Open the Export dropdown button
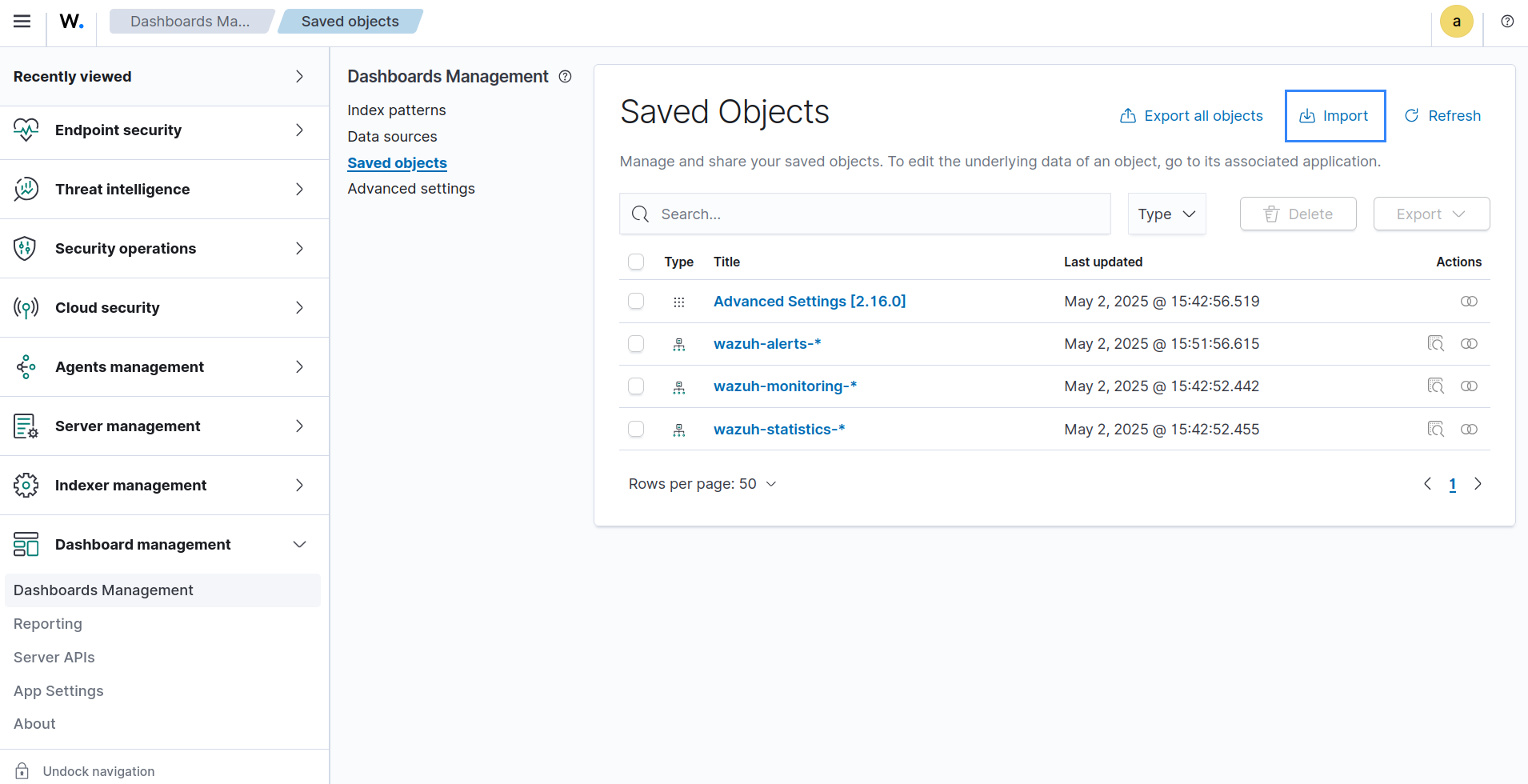The image size is (1528, 784). (1431, 214)
